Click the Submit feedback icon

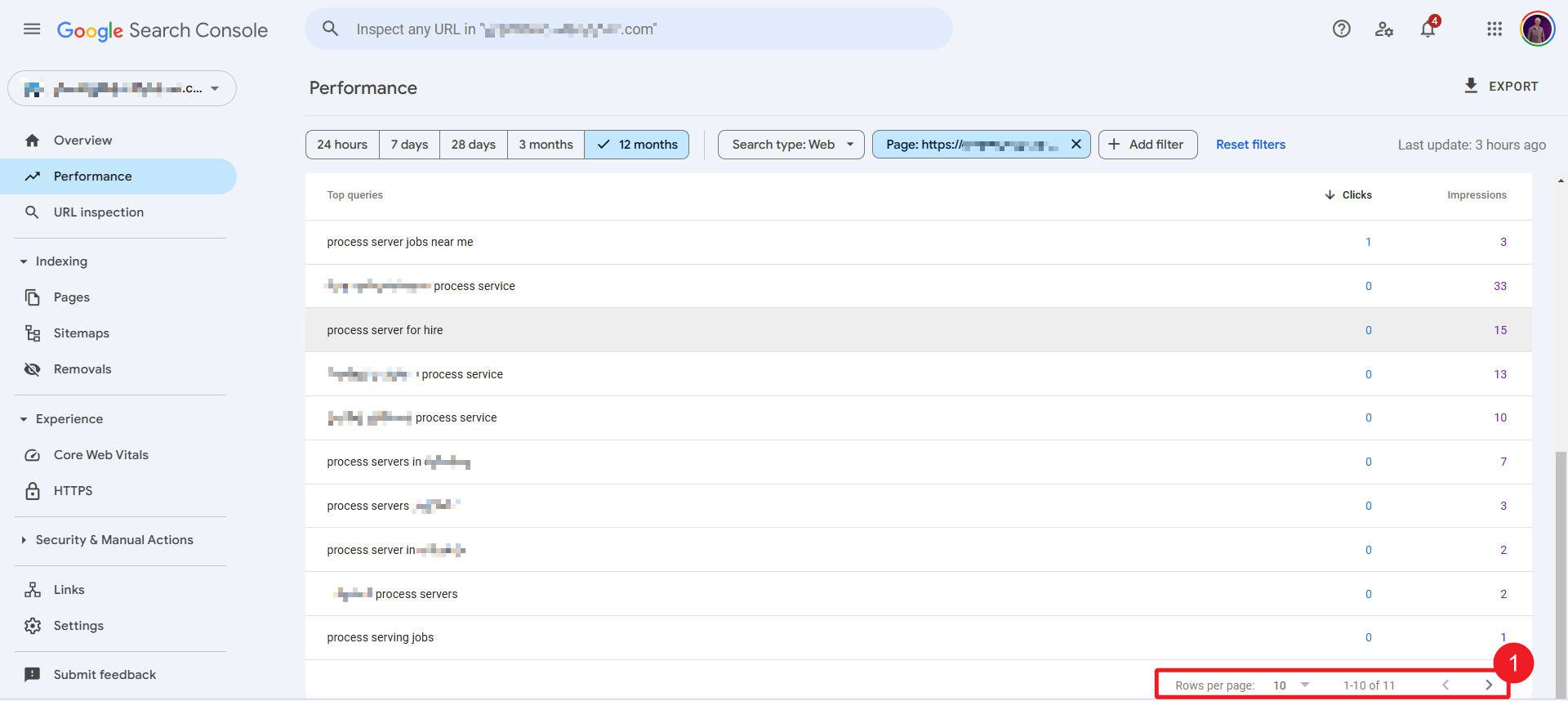click(32, 675)
